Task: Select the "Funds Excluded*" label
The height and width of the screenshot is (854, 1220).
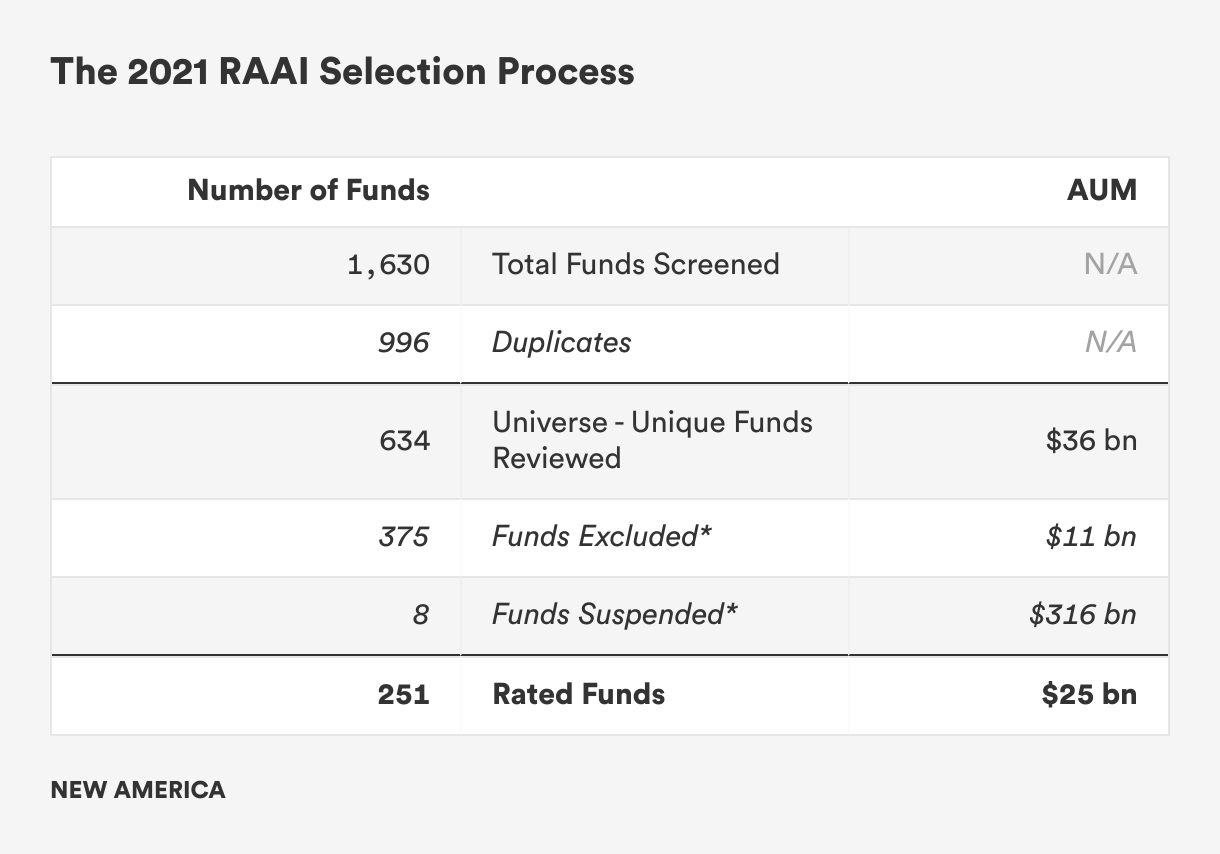Action: click(x=601, y=537)
